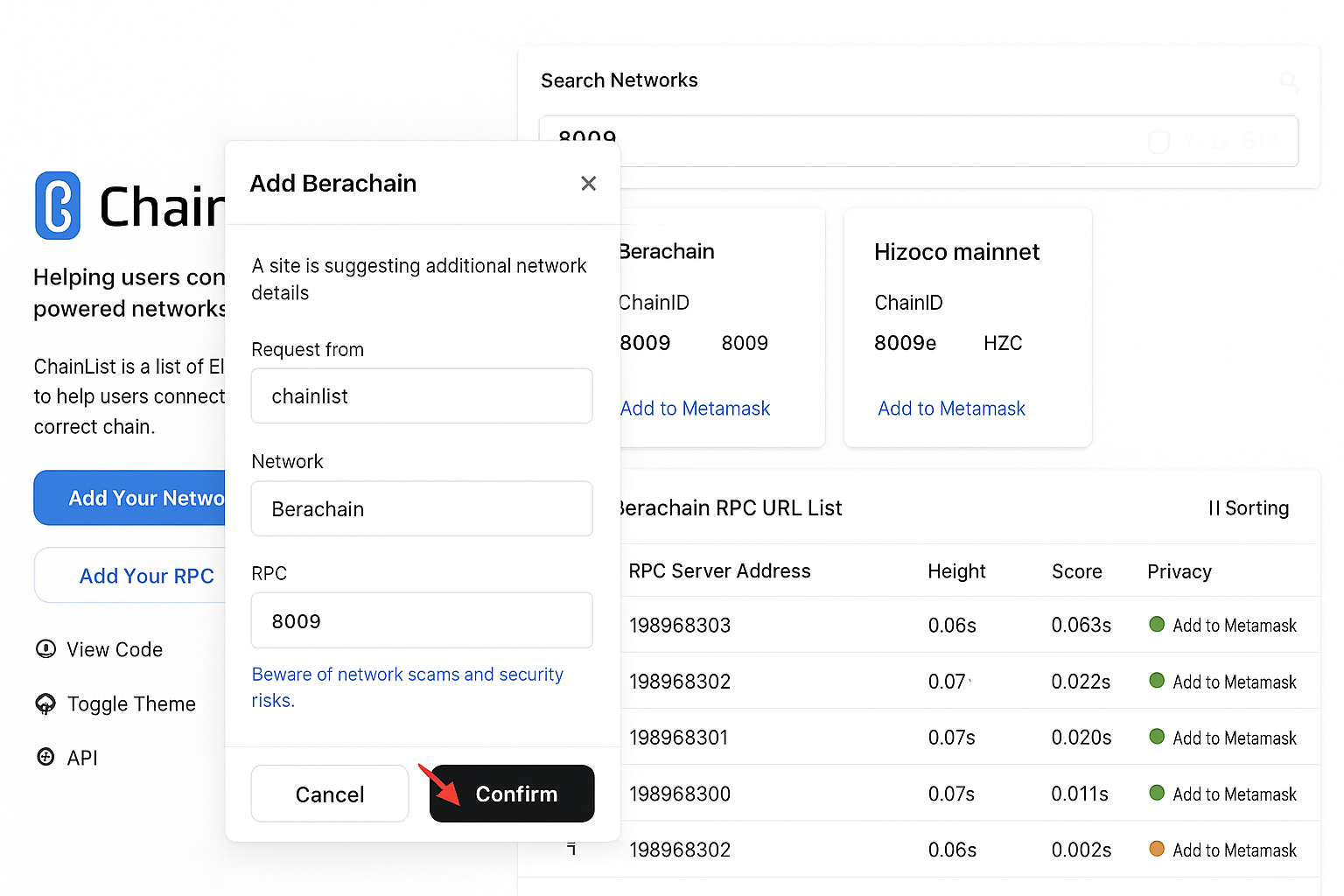1344x896 pixels.
Task: Click Add to Metamask for row 198968303
Action: [x=1235, y=625]
